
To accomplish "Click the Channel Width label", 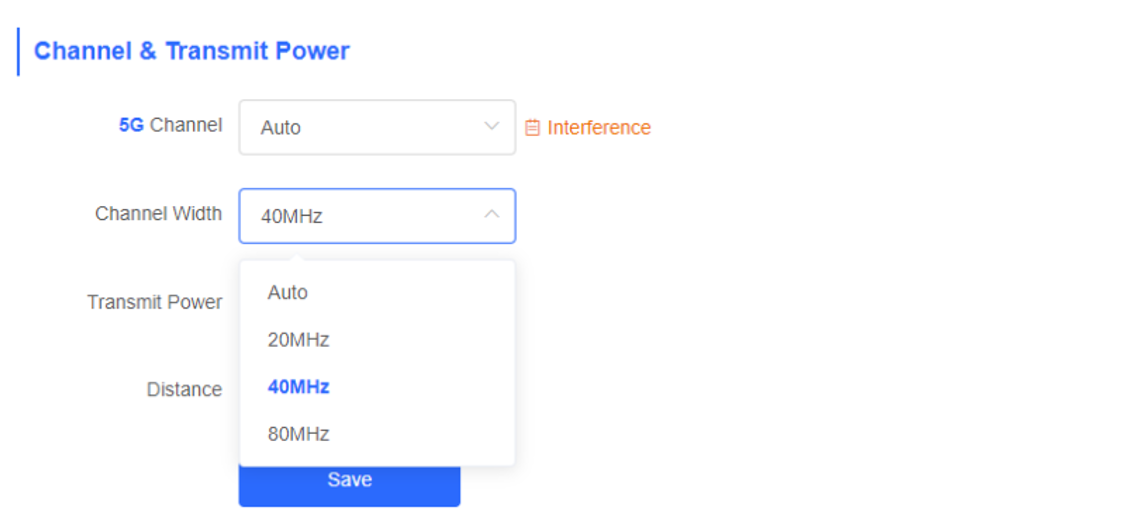I will [159, 213].
